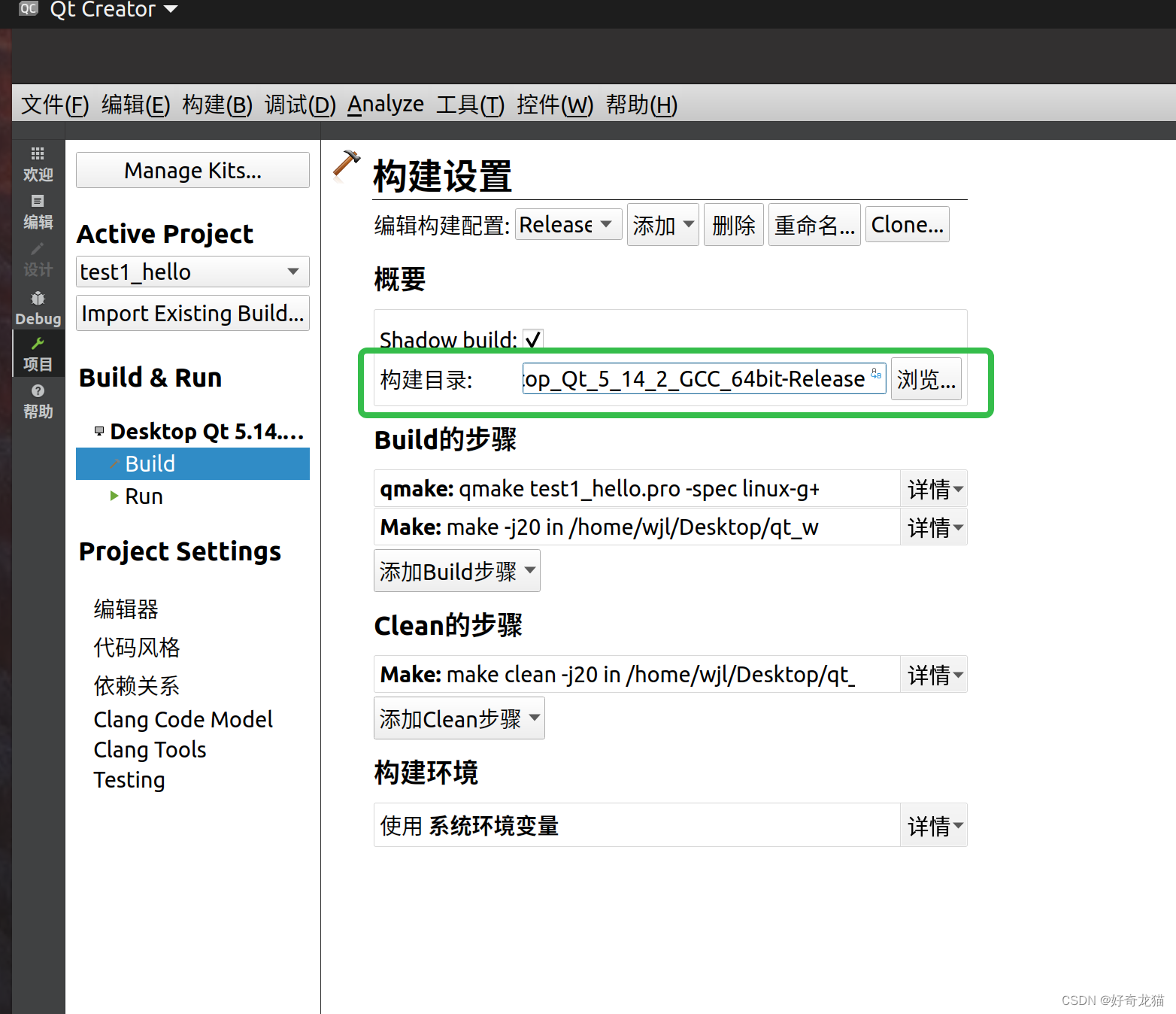Screen dimensions: 1176x1014
Task: Open 帮助 (Help) mode in sidebar
Action: (x=38, y=401)
